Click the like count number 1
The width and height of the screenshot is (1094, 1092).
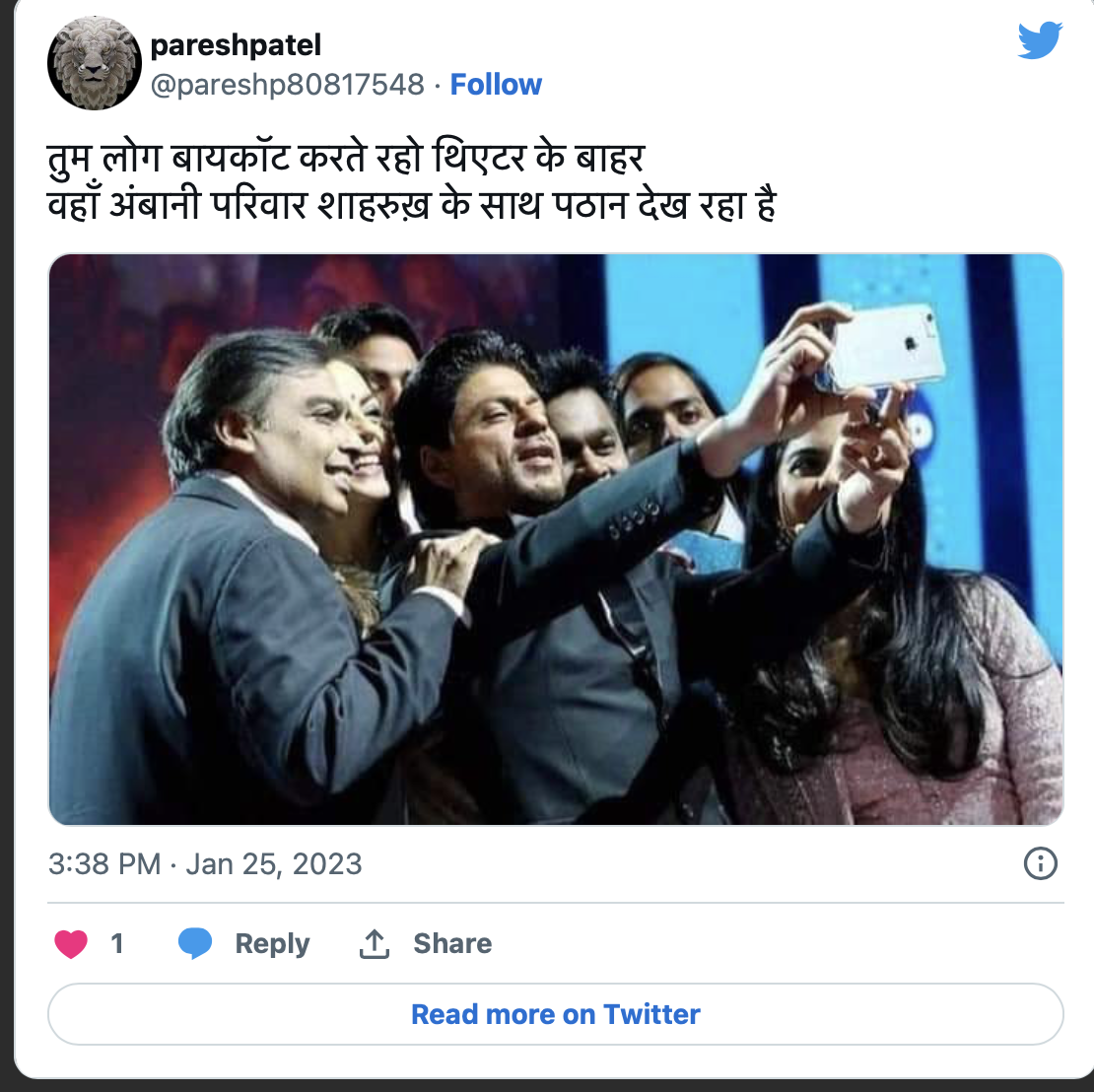pos(117,944)
